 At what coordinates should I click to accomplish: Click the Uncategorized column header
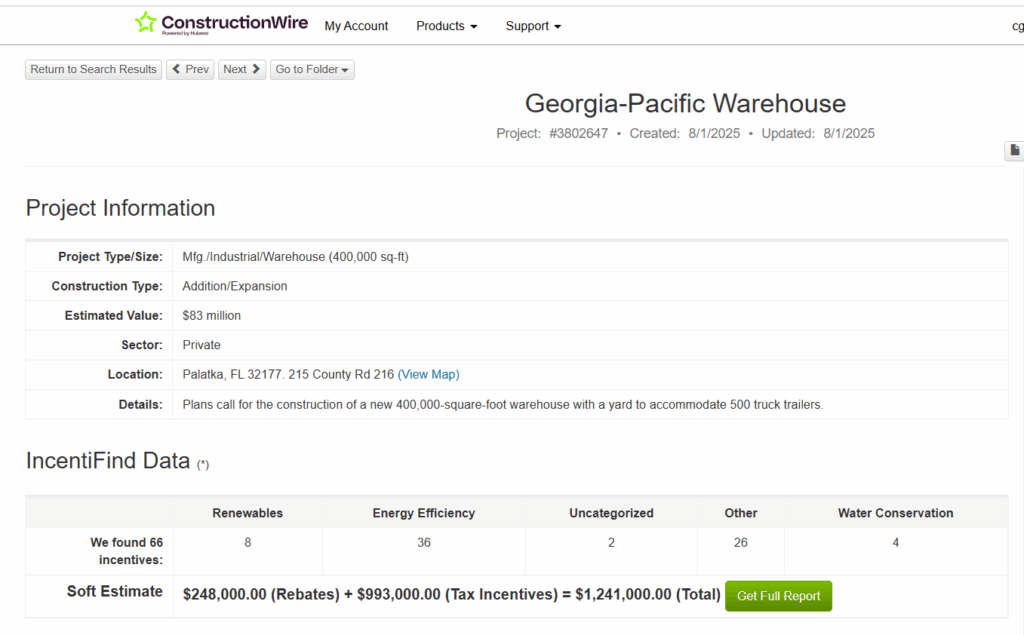[x=611, y=513]
